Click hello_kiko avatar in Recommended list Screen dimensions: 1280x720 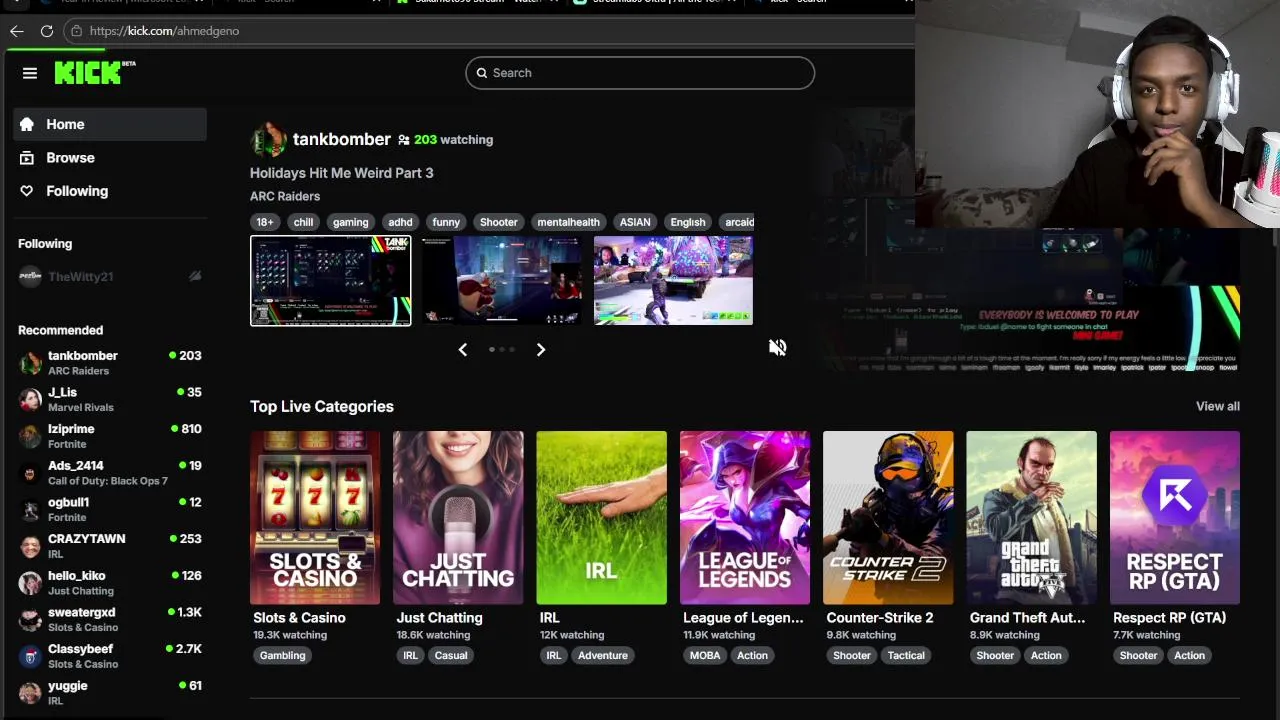(x=30, y=582)
